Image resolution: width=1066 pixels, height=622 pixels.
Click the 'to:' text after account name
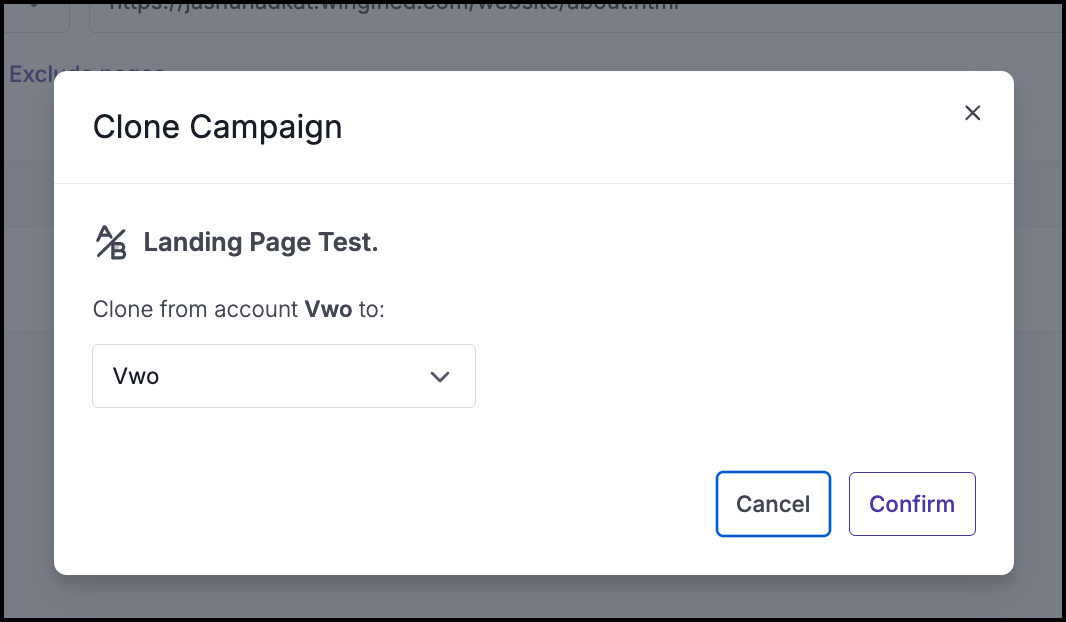pos(372,309)
